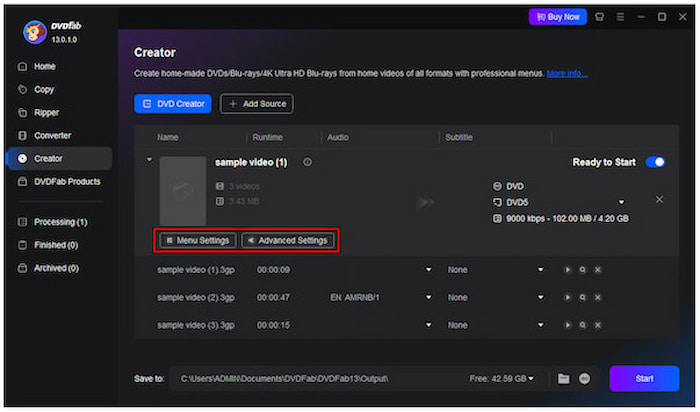The height and width of the screenshot is (412, 700).
Task: Open the Ripper module in sidebar
Action: click(45, 112)
